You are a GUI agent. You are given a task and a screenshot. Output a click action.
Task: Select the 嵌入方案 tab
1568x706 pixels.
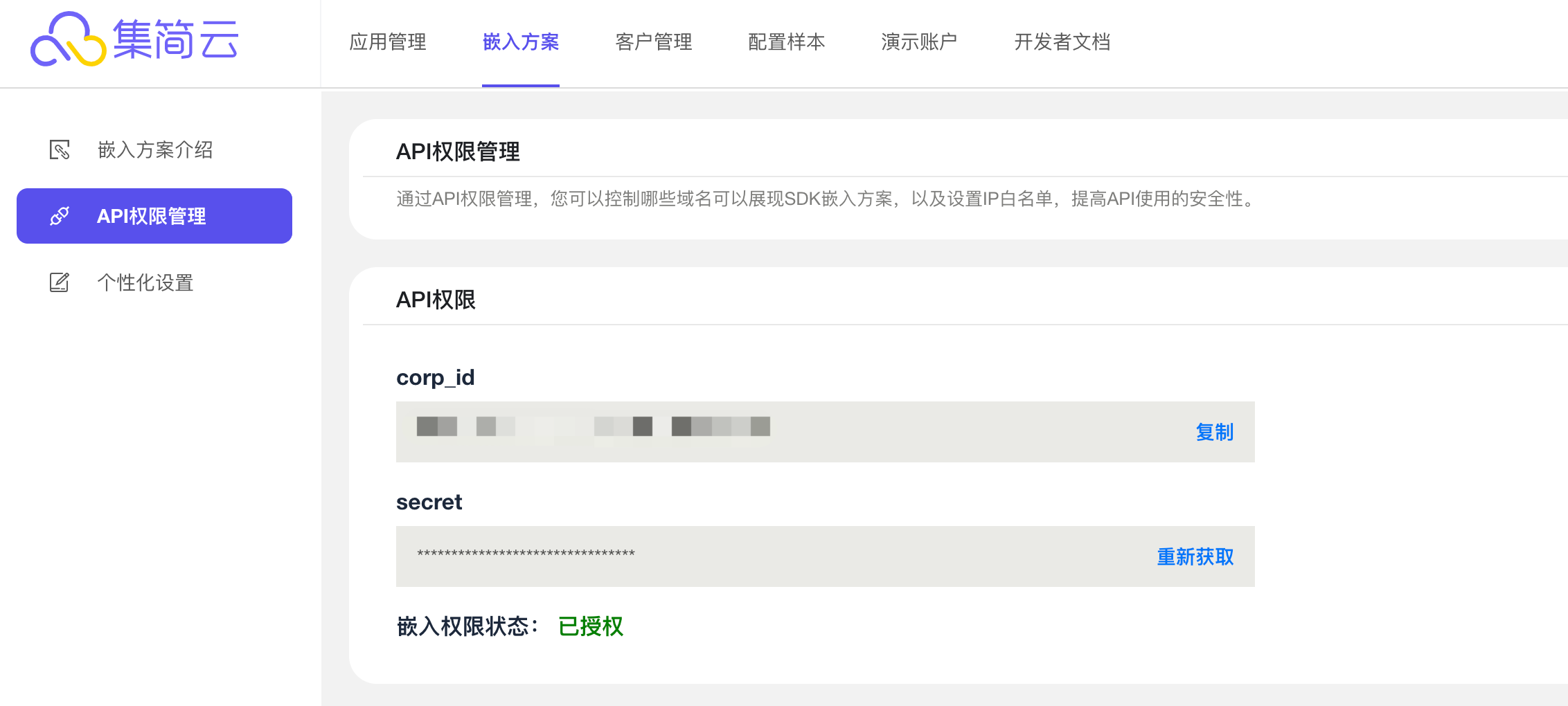coord(521,42)
